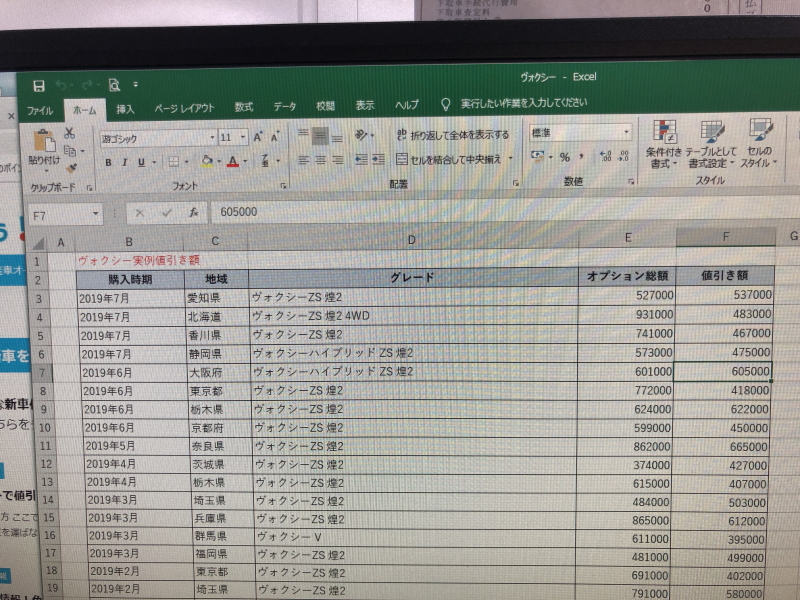The height and width of the screenshot is (600, 800).
Task: Open Fill Color dropdown arrow
Action: pos(219,162)
